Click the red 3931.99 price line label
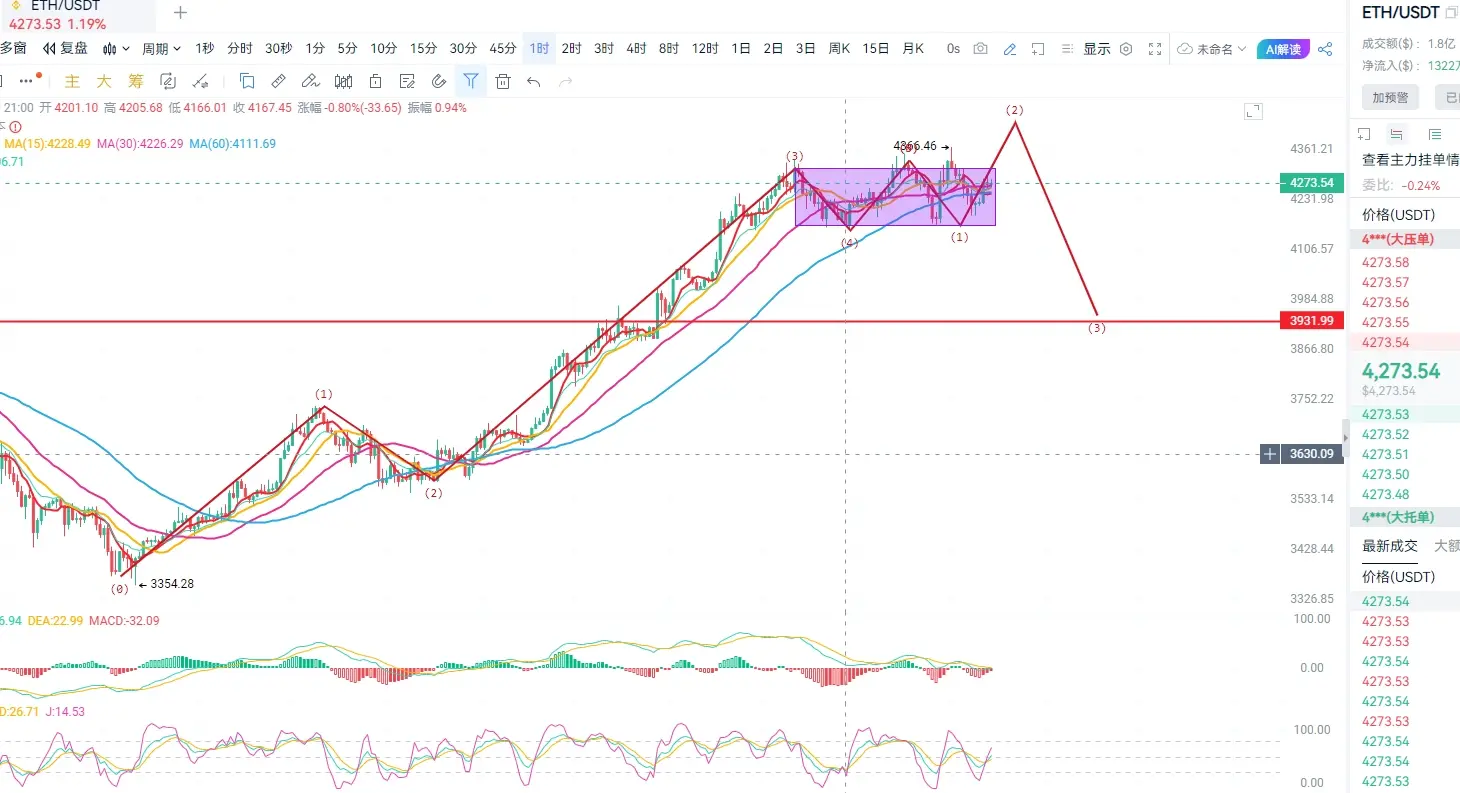 [x=1312, y=320]
